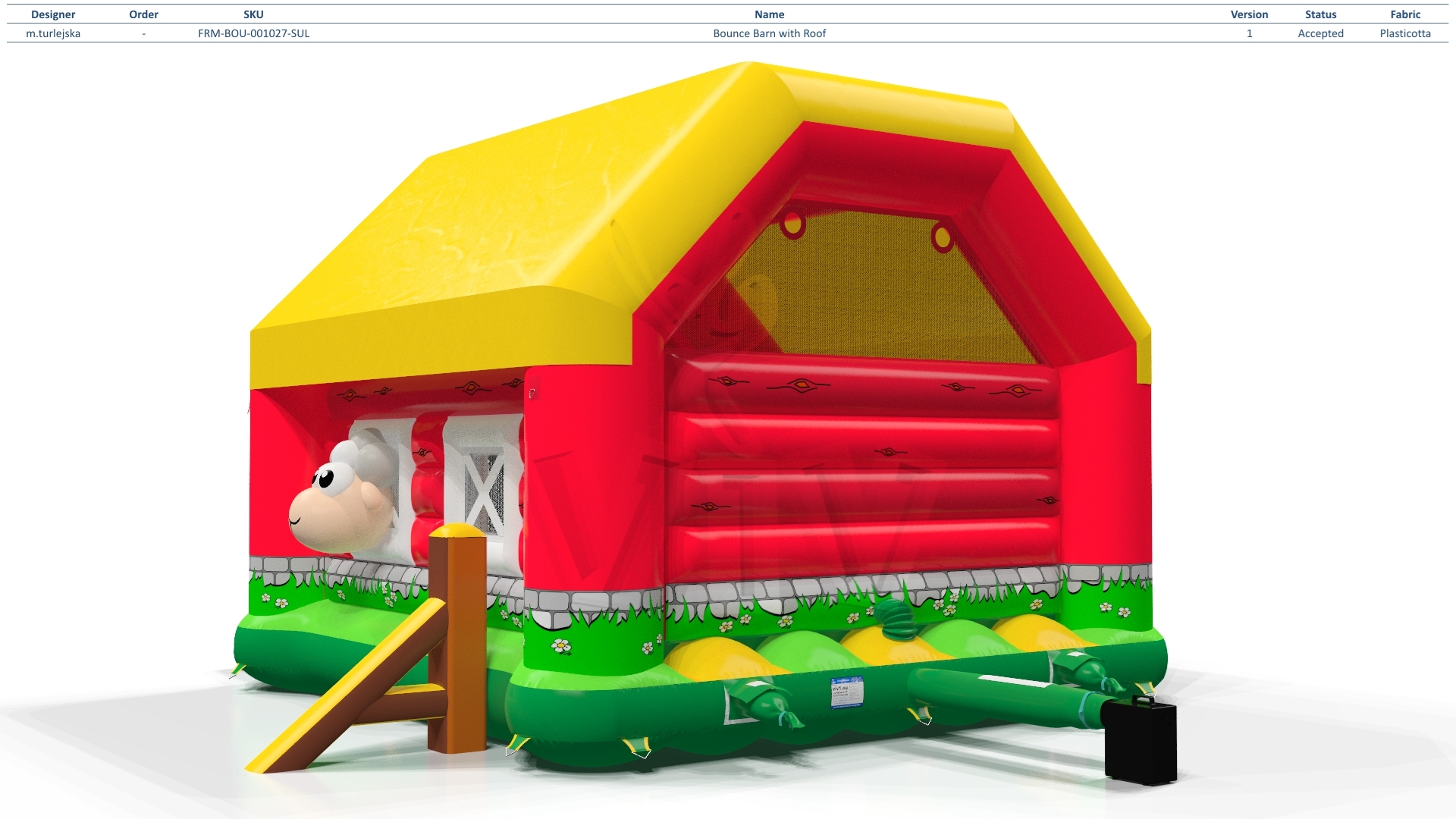The height and width of the screenshot is (819, 1456).
Task: Select the product name Bounce Barn with Roof
Action: pos(769,33)
